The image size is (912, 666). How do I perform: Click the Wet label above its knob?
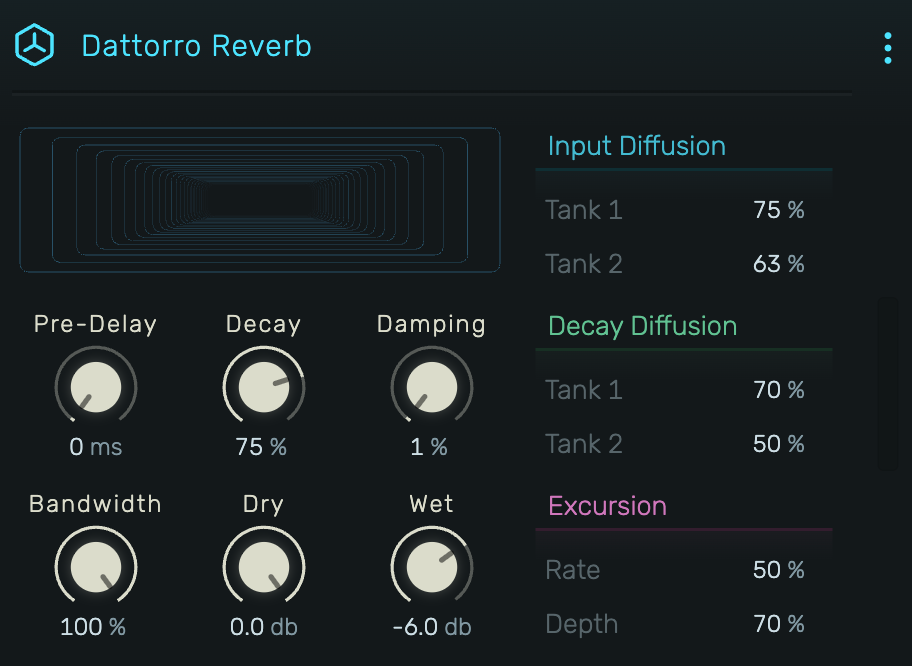point(431,504)
